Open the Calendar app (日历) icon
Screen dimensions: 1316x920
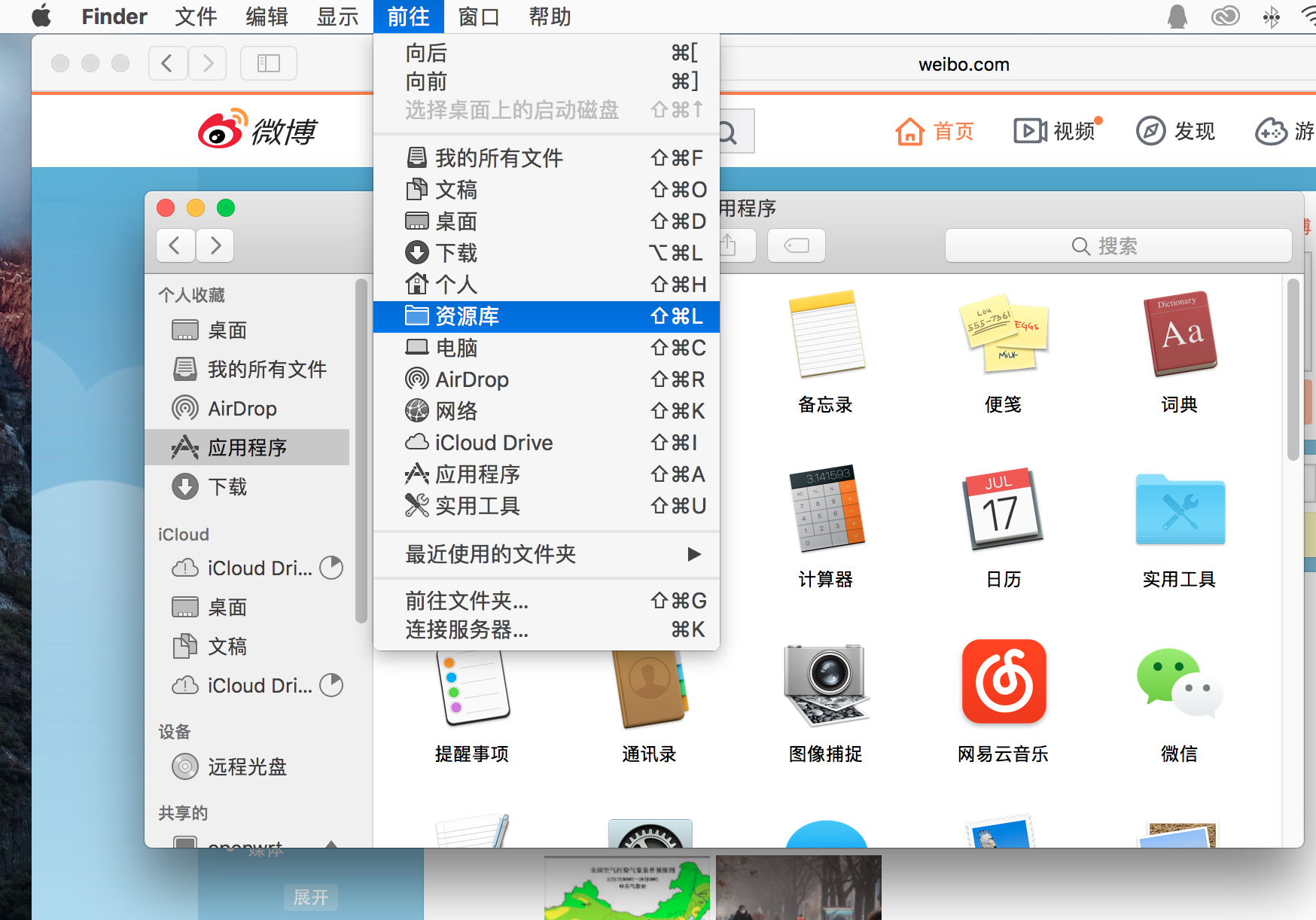click(1003, 509)
